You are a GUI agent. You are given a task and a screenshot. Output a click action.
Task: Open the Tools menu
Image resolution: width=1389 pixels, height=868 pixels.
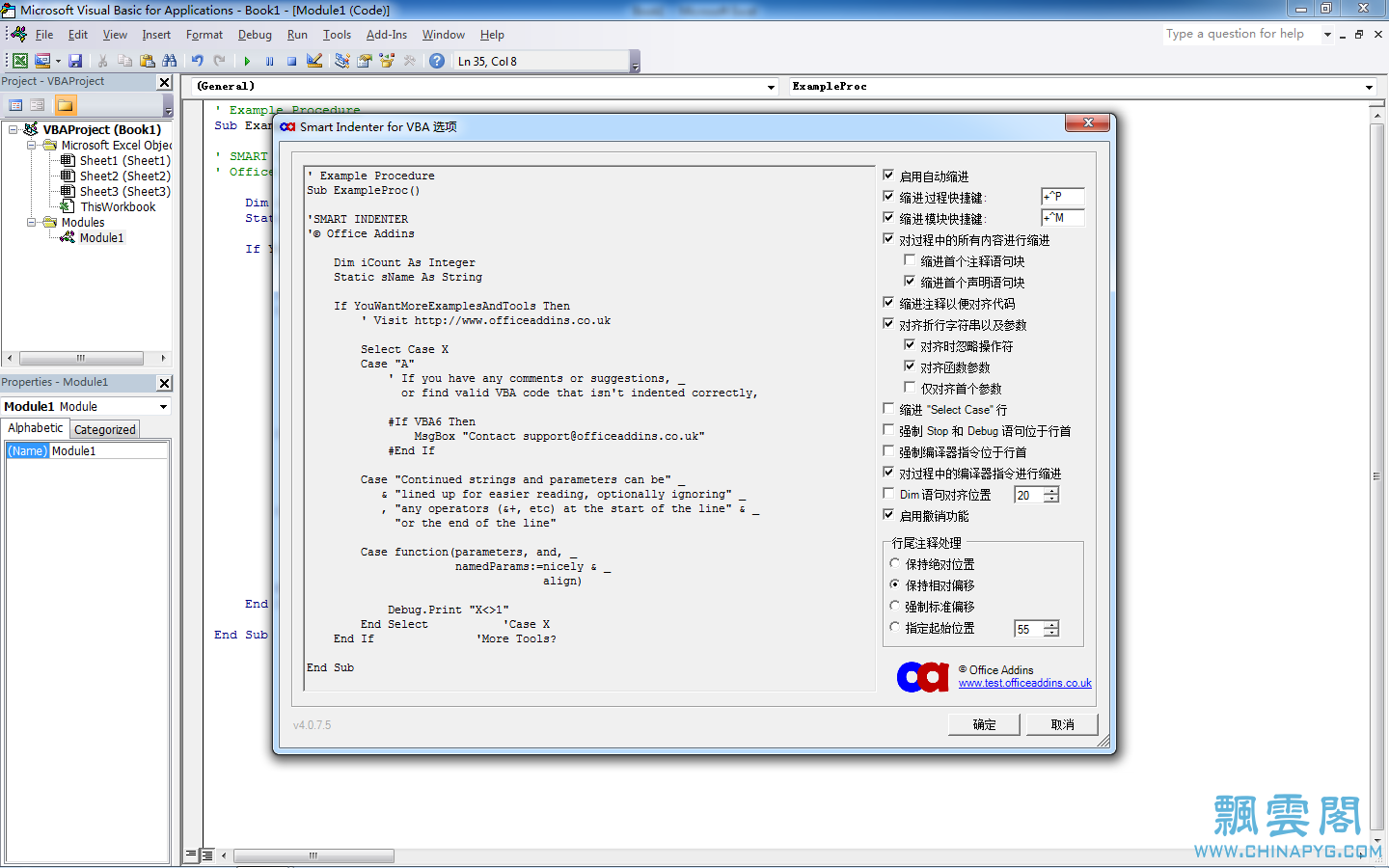337,35
